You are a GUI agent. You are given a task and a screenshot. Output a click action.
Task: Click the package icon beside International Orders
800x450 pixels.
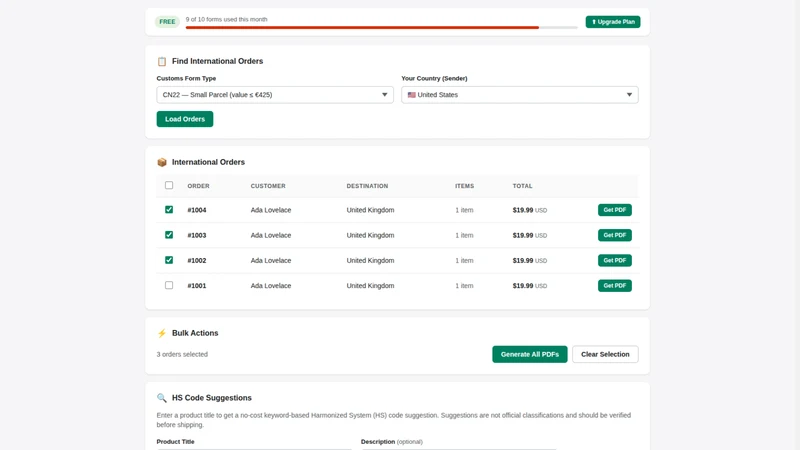[162, 162]
